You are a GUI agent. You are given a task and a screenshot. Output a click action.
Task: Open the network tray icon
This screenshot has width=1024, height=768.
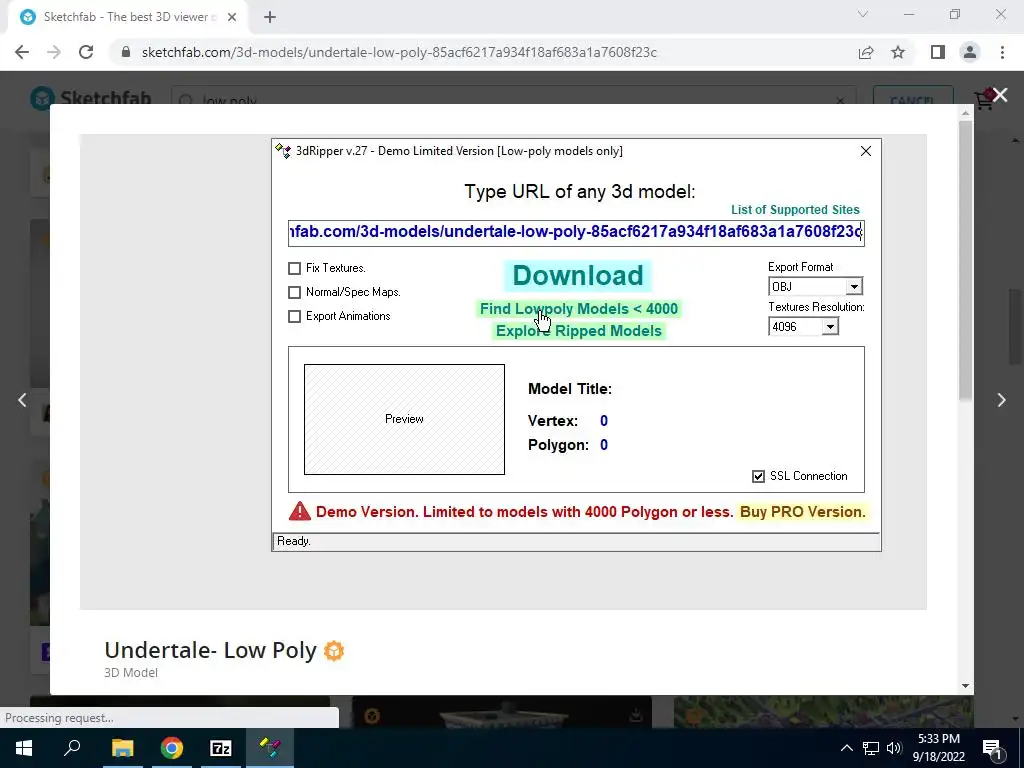click(x=871, y=748)
